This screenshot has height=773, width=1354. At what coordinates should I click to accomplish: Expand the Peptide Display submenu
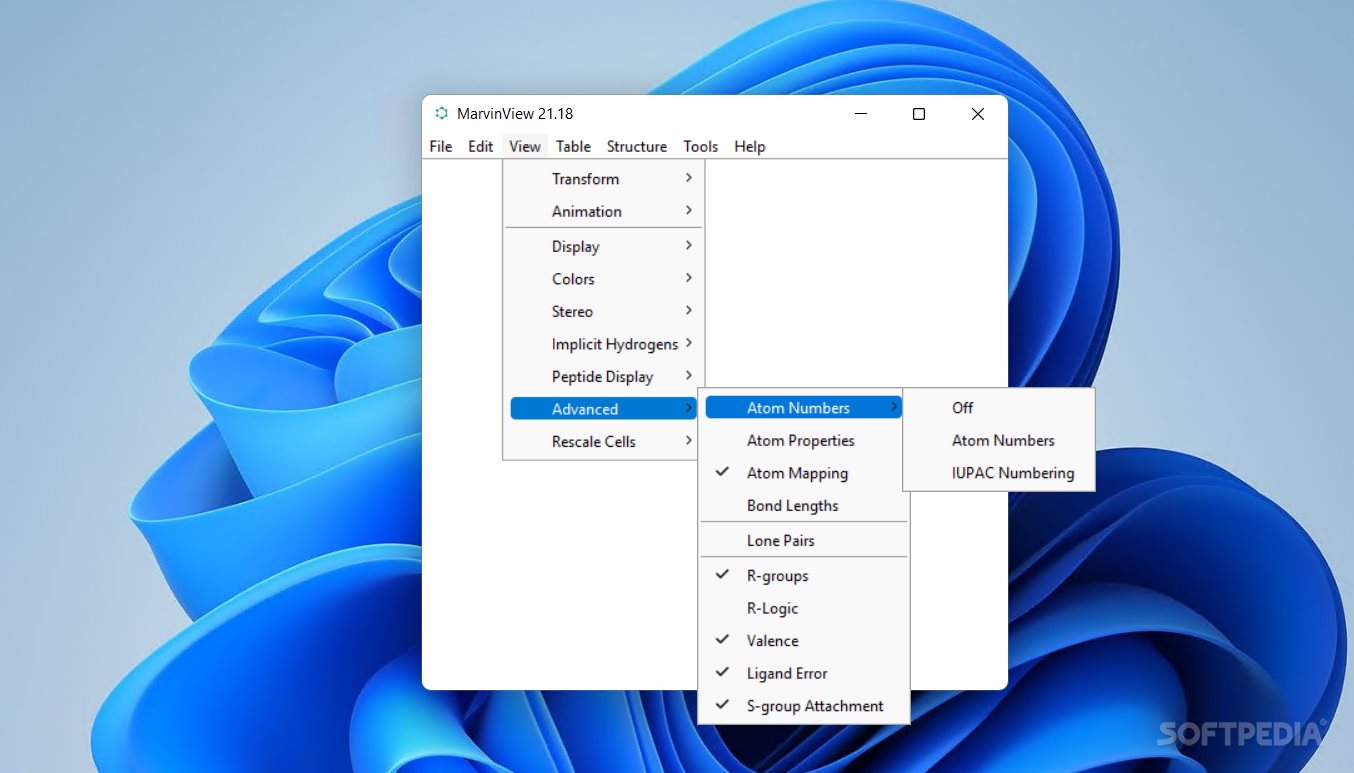pos(603,376)
